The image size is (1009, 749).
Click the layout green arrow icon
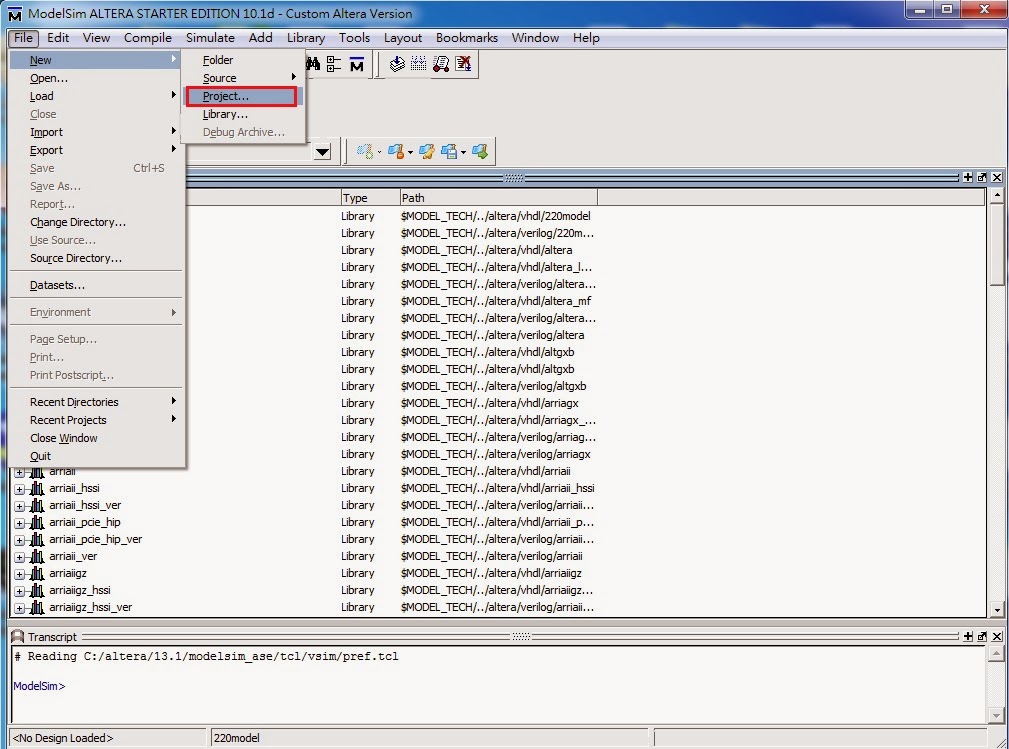[480, 151]
